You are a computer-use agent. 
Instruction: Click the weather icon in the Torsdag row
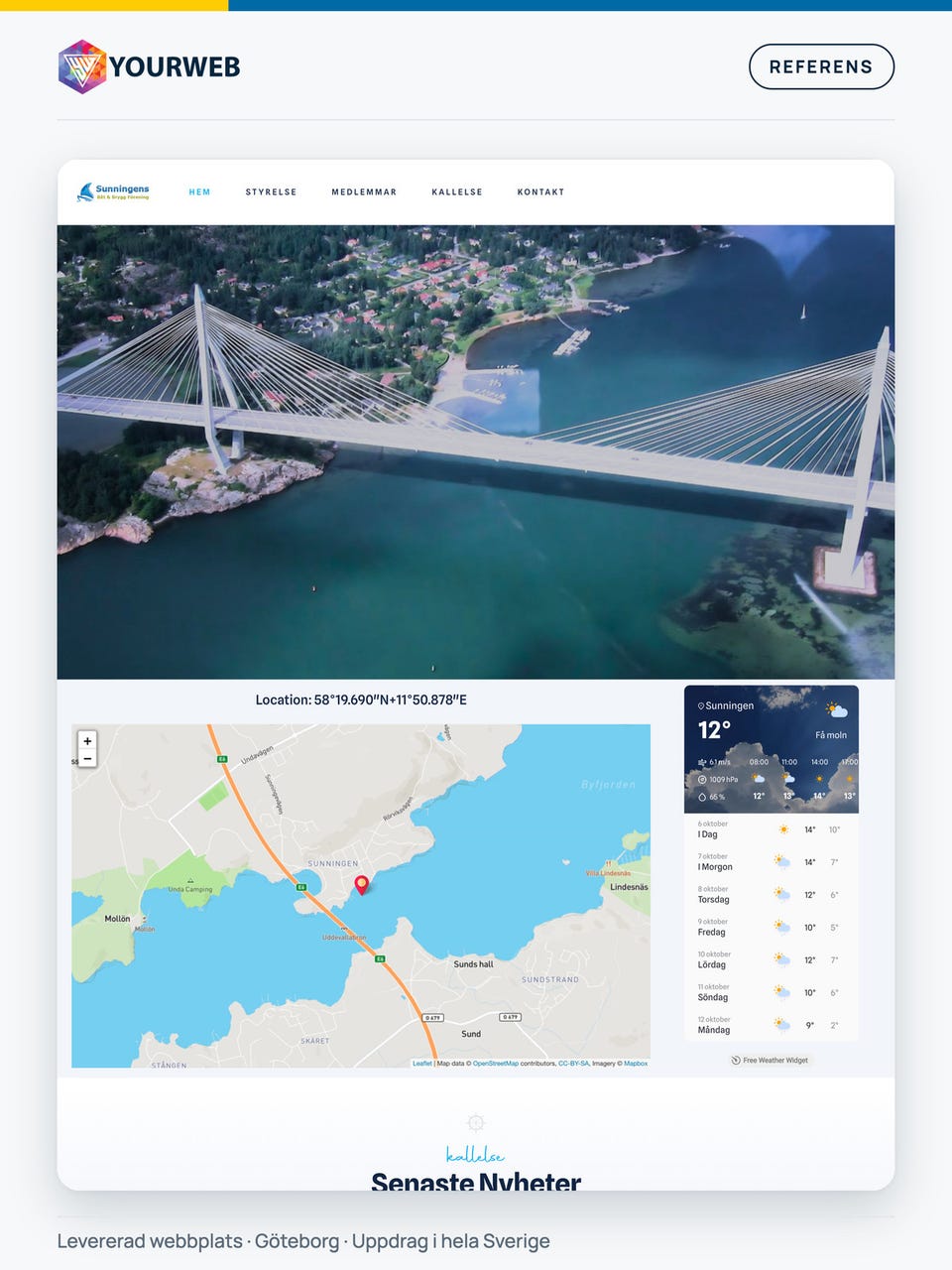click(x=782, y=895)
